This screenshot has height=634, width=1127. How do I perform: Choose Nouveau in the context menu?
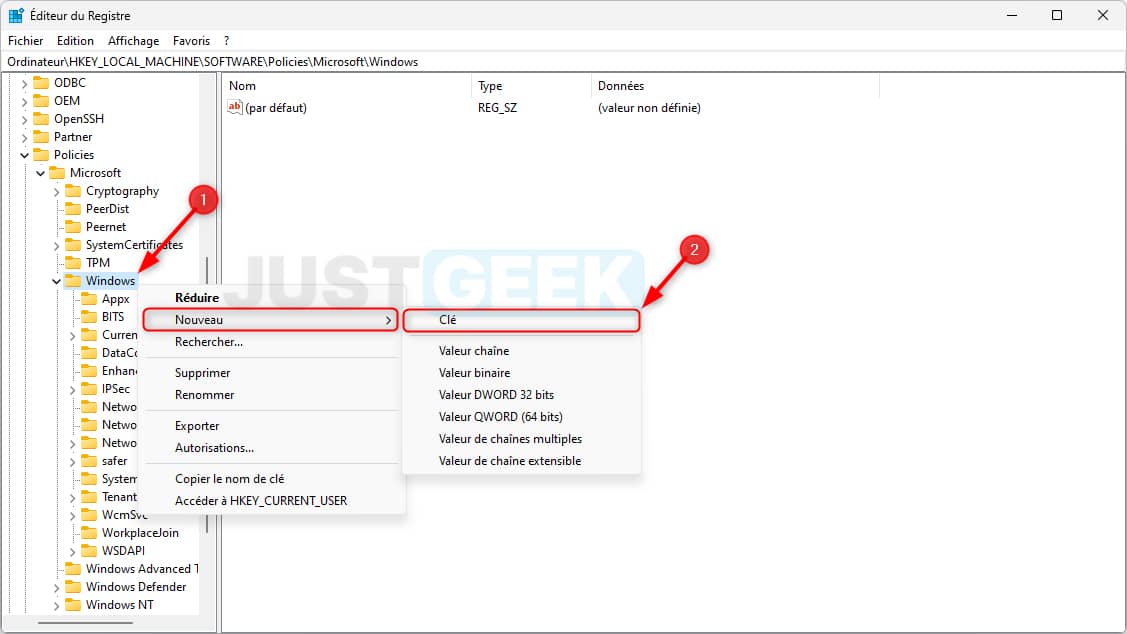pyautogui.click(x=270, y=320)
